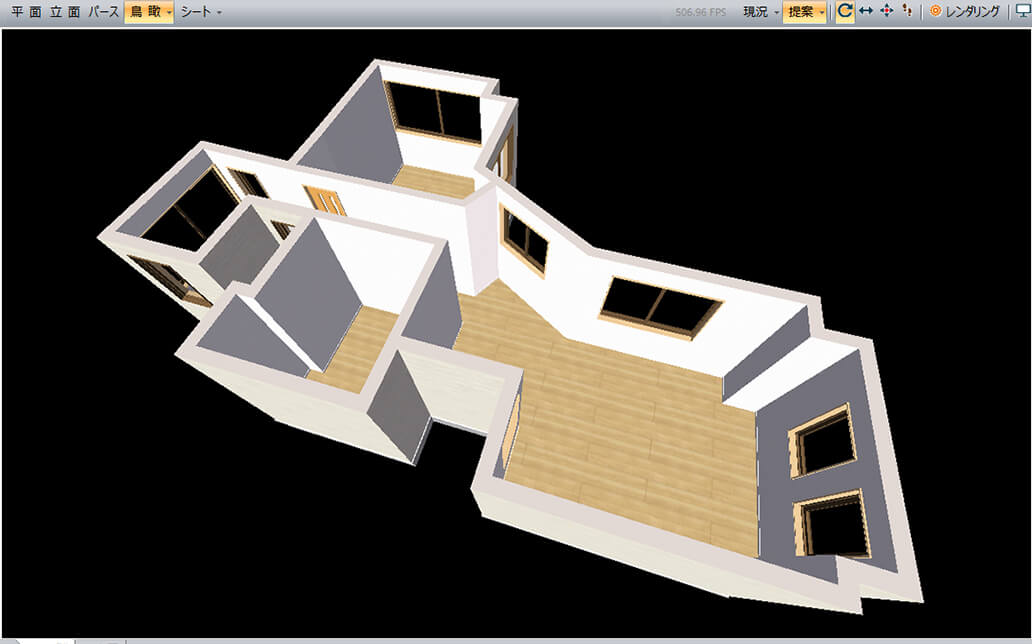Viewport: 1032px width, 644px height.
Task: Expand the 鳥瞰 dropdown arrow
Action: 169,13
